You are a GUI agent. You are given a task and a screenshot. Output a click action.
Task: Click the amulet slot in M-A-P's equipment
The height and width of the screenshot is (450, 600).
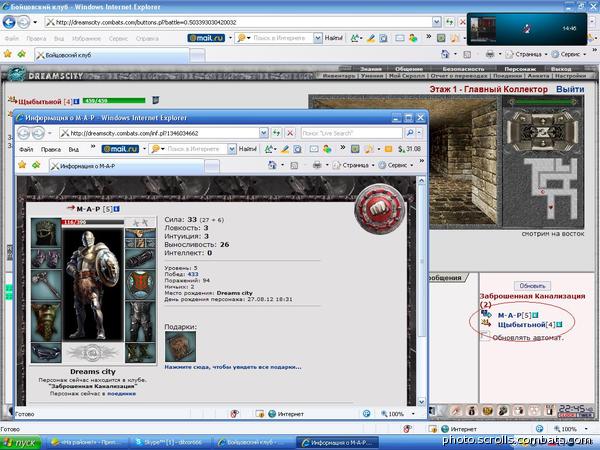click(140, 233)
